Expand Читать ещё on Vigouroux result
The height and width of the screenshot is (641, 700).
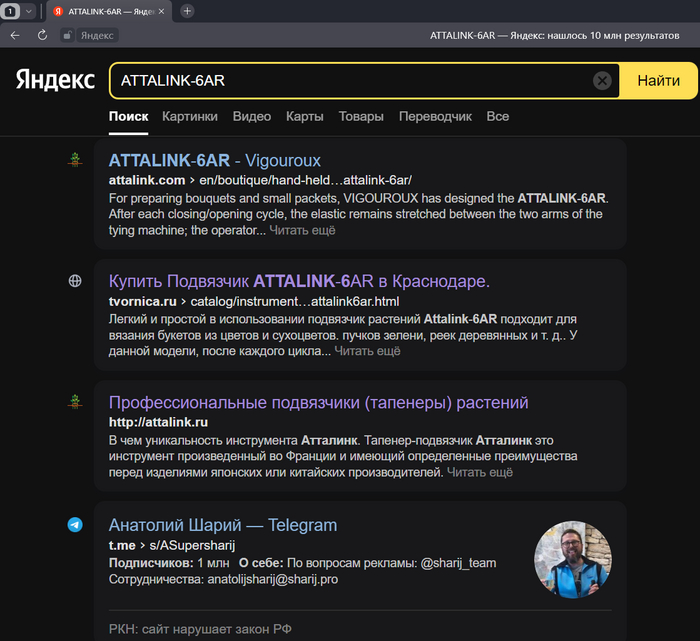[302, 230]
